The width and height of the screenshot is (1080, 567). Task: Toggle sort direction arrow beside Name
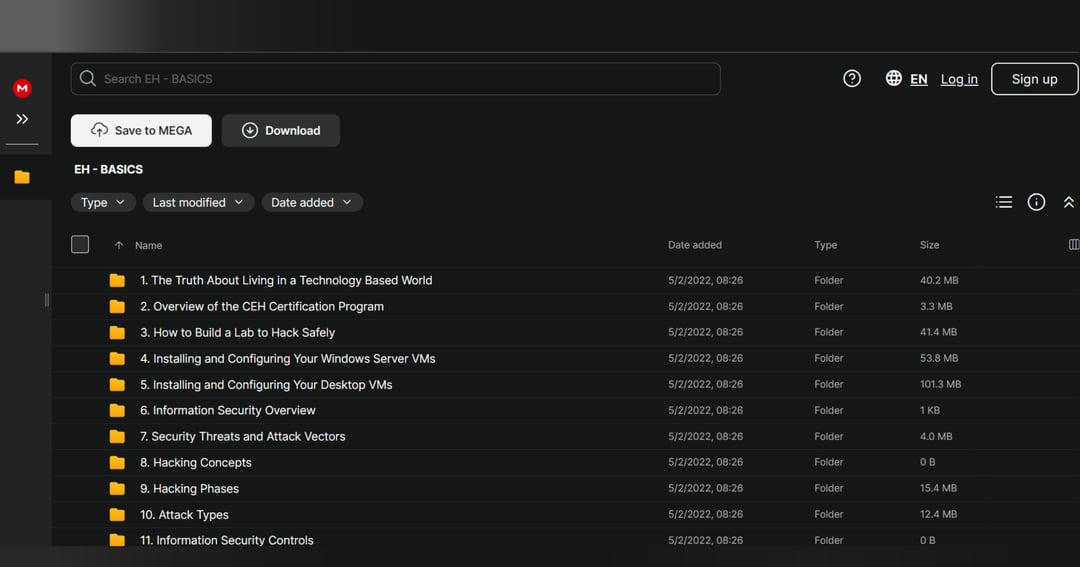(x=118, y=245)
